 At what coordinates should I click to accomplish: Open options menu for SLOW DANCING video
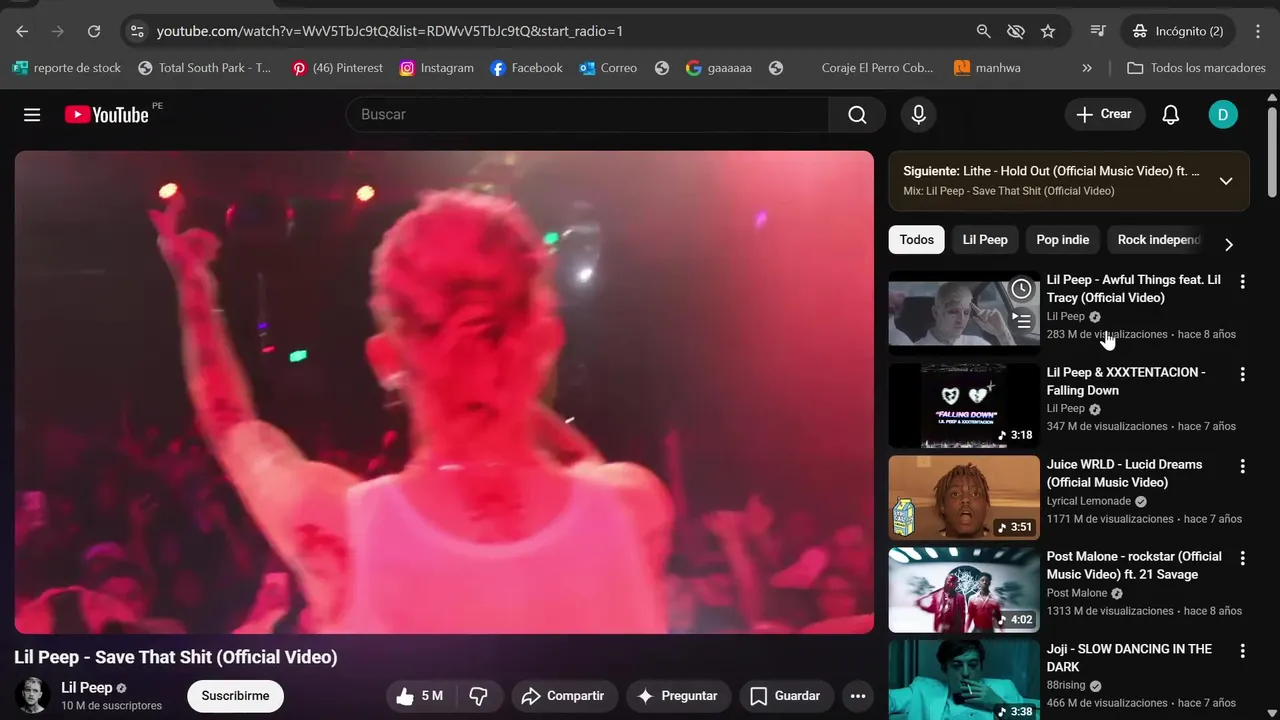tap(1243, 652)
